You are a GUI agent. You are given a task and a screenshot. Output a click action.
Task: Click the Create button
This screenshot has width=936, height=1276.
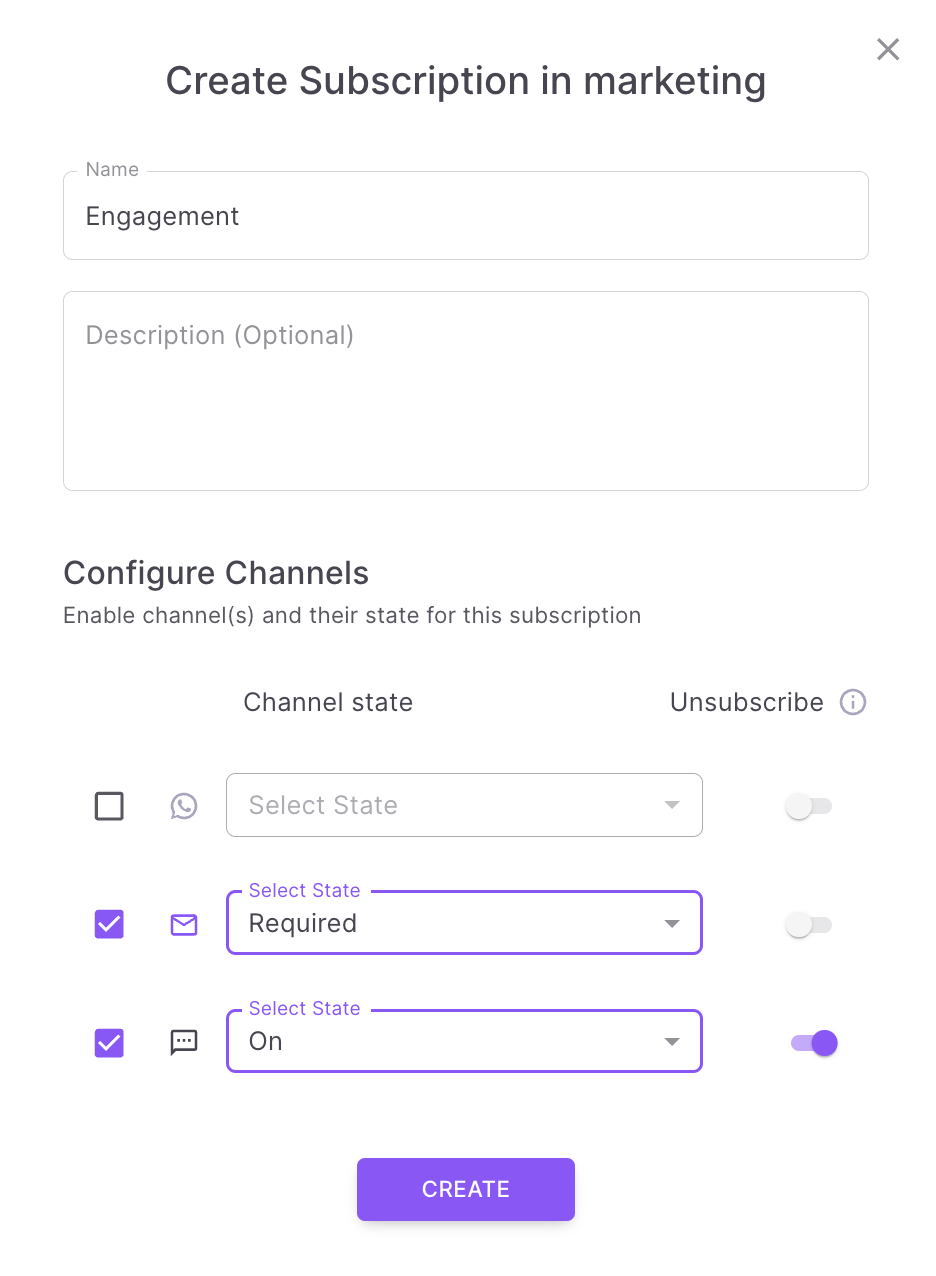466,1189
